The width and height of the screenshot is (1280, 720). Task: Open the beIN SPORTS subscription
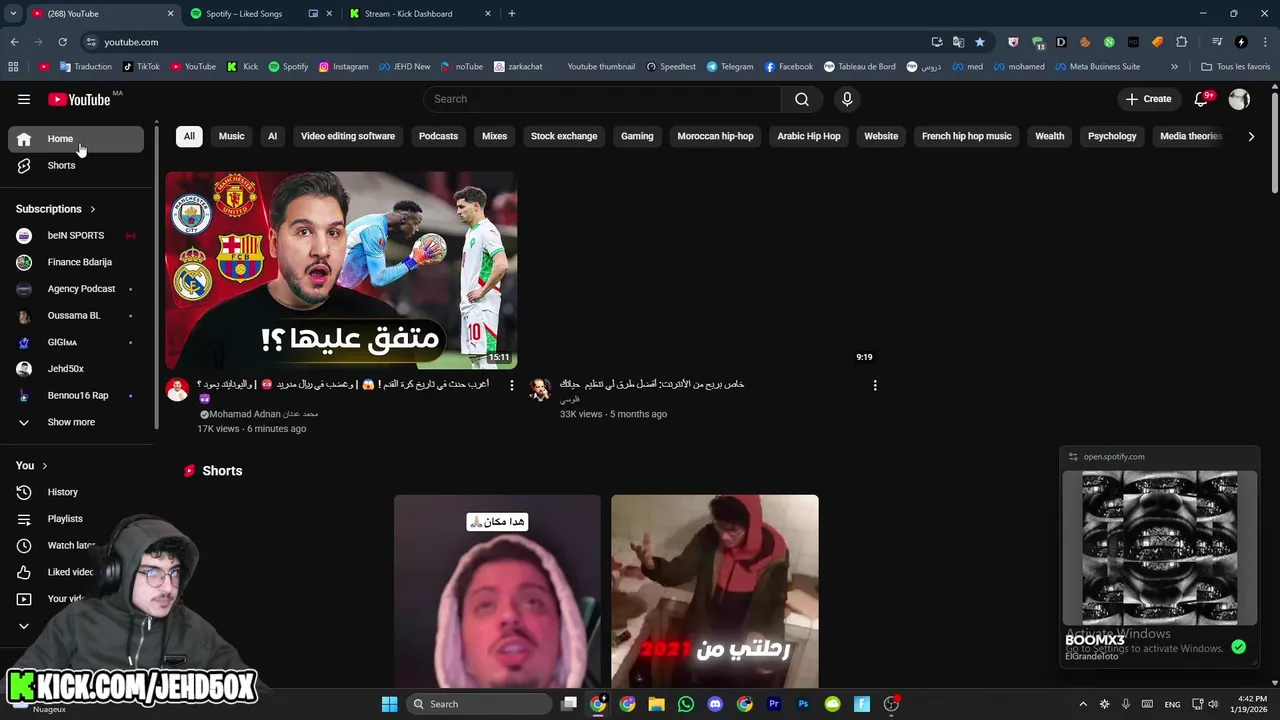tap(76, 236)
